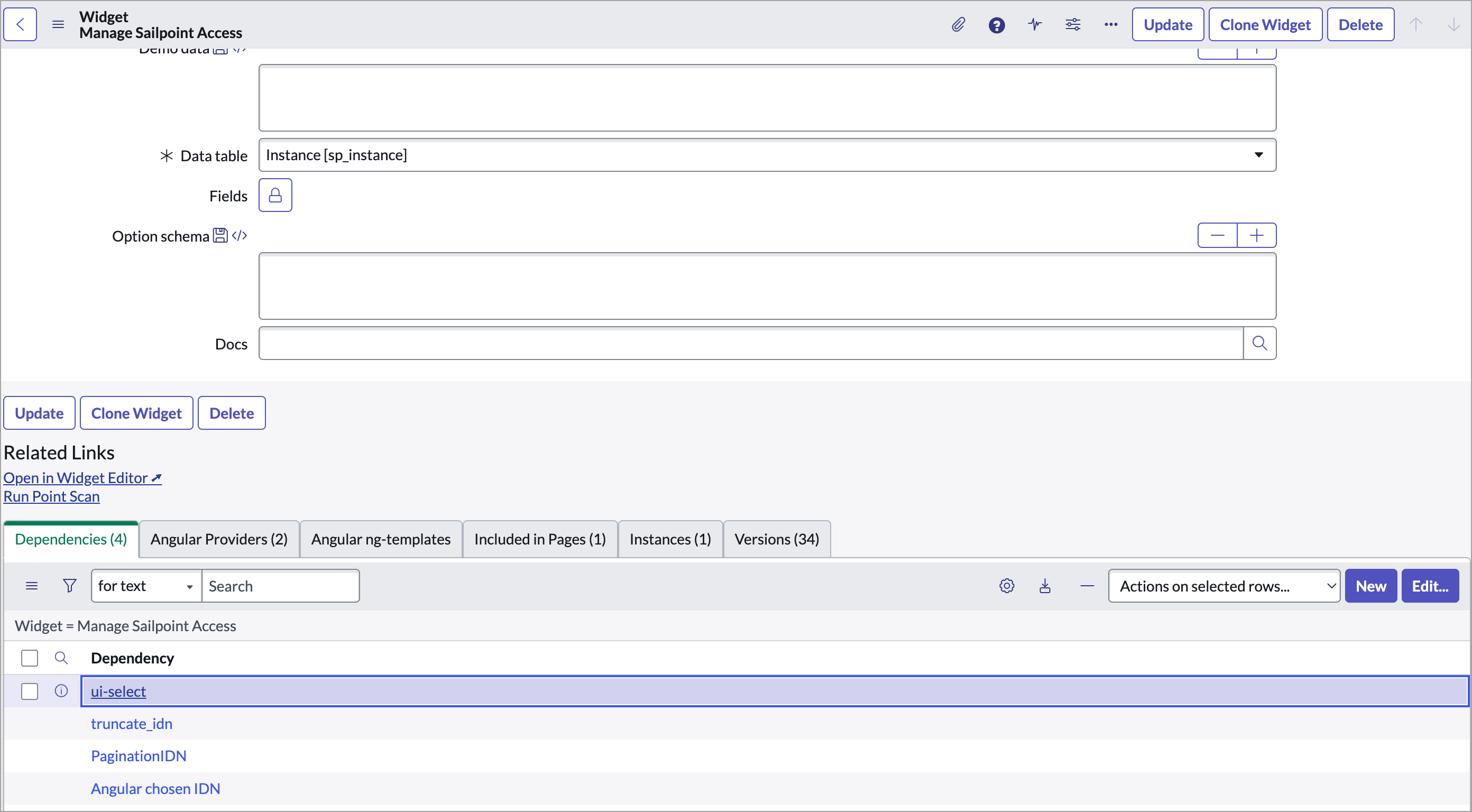The width and height of the screenshot is (1472, 812).
Task: Open the Angular chosen IDN dependency
Action: click(155, 789)
